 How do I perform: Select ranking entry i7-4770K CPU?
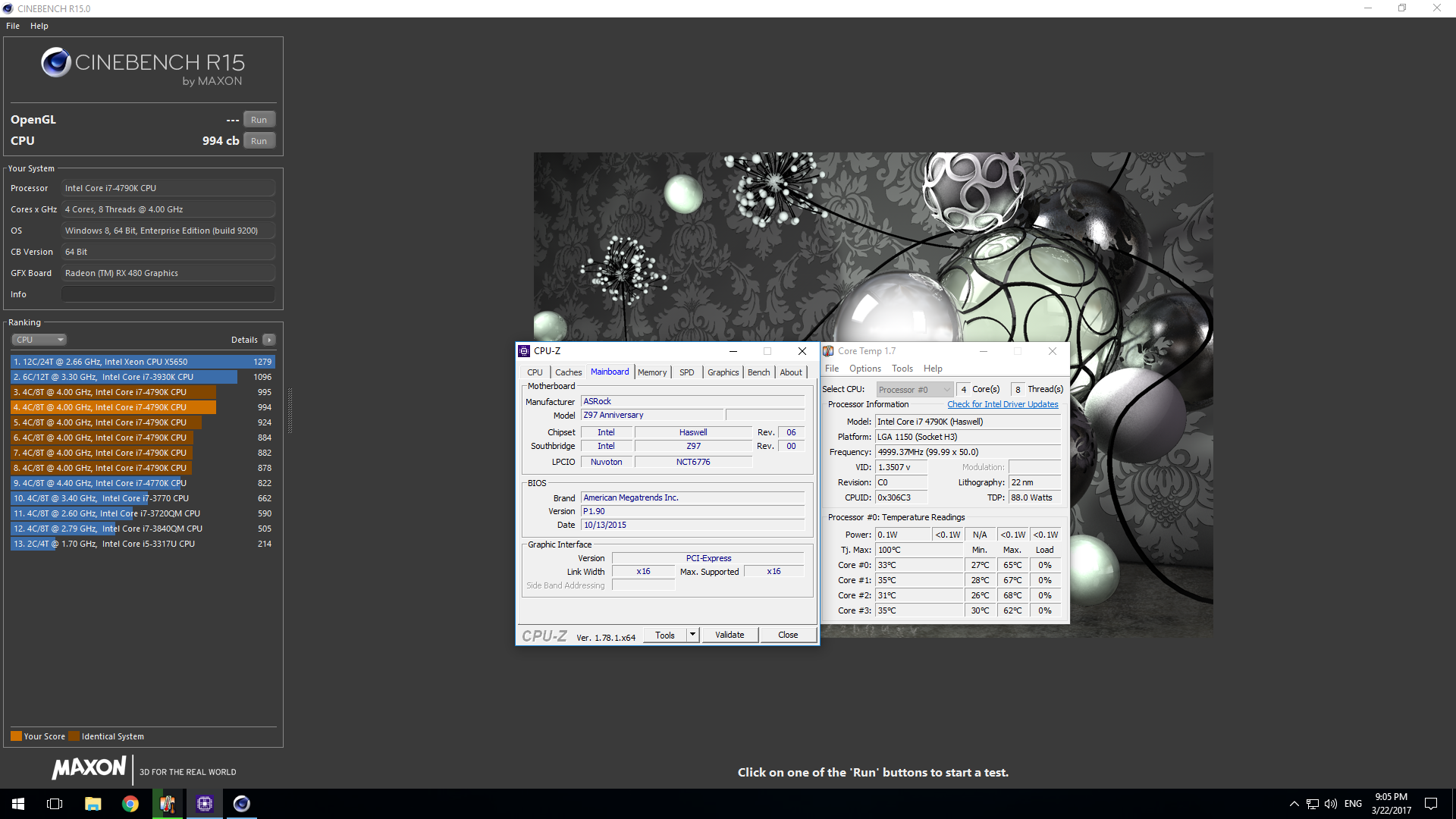143,483
